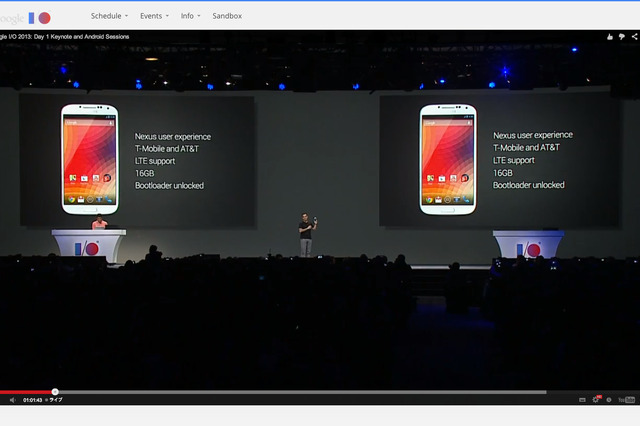Jump to live via the ライブ indicator

[54, 400]
